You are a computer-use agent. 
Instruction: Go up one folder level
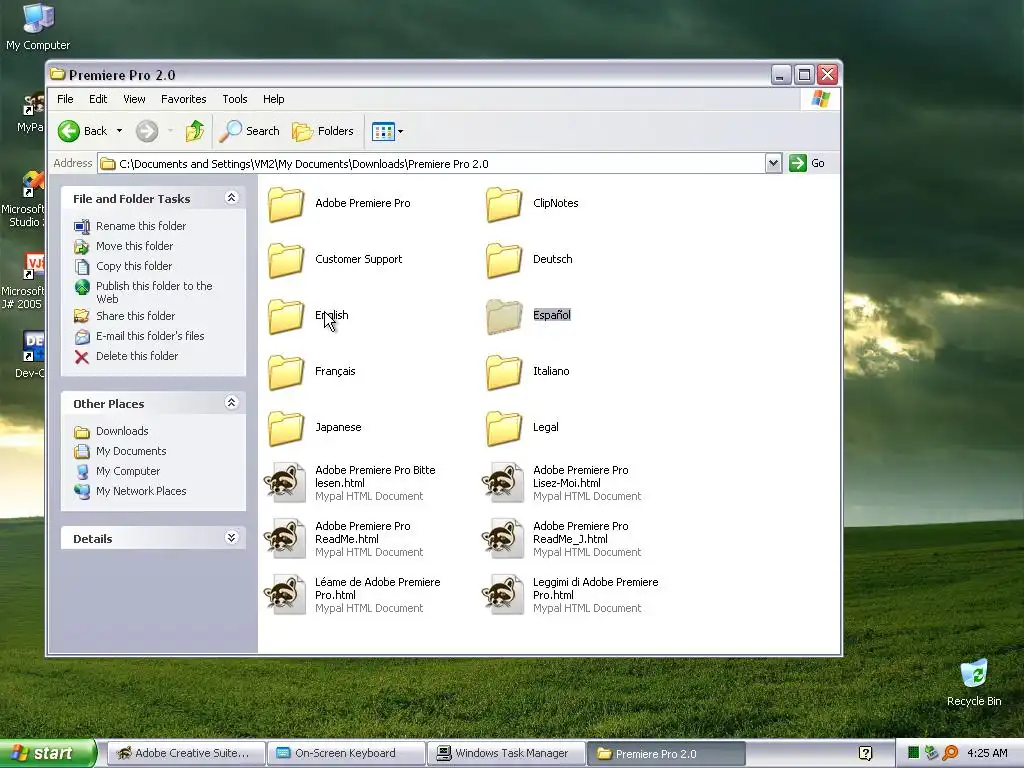coord(195,131)
